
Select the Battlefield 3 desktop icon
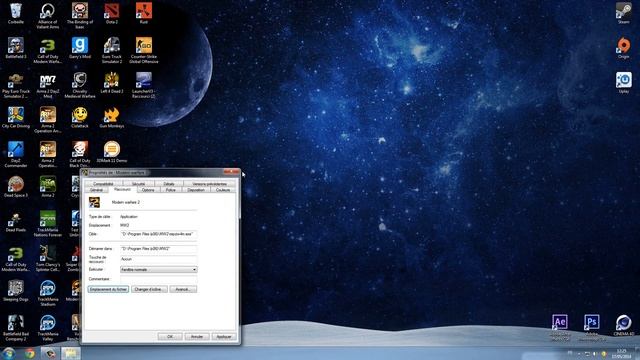point(16,48)
